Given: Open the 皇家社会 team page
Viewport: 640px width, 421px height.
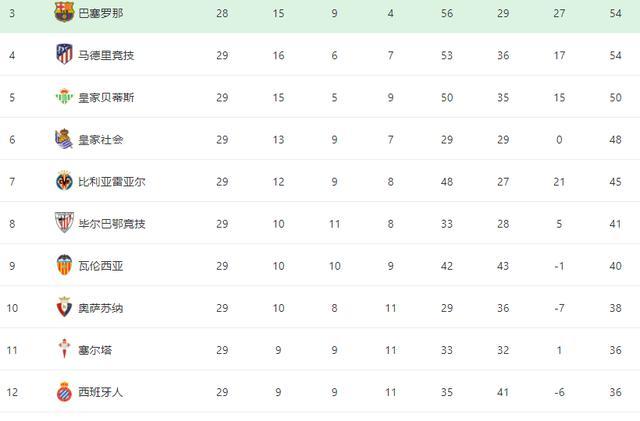Looking at the screenshot, I should point(100,139).
